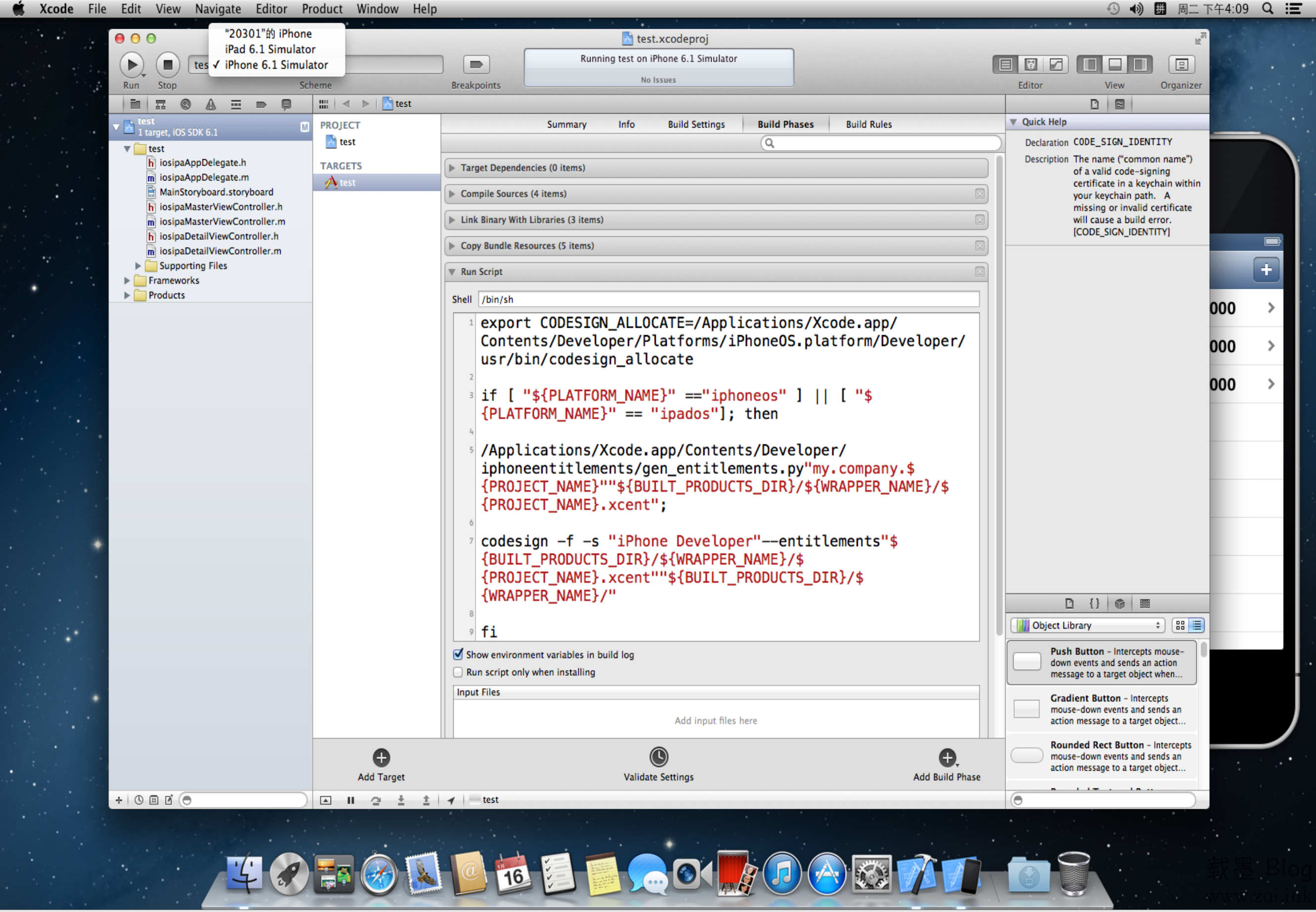Click the Add Build Phase button

(x=946, y=758)
